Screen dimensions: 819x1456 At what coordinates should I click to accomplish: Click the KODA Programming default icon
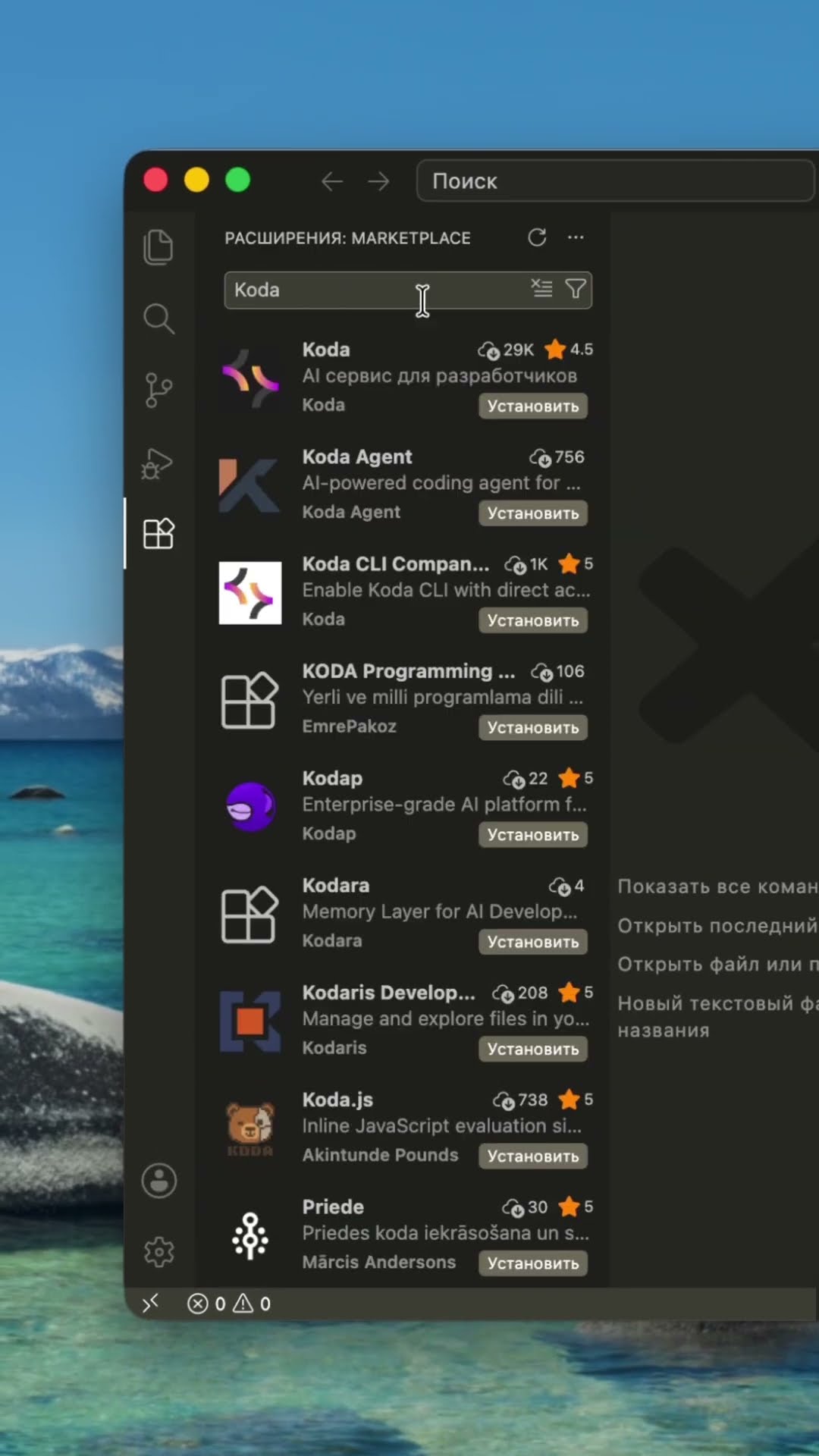pyautogui.click(x=250, y=700)
